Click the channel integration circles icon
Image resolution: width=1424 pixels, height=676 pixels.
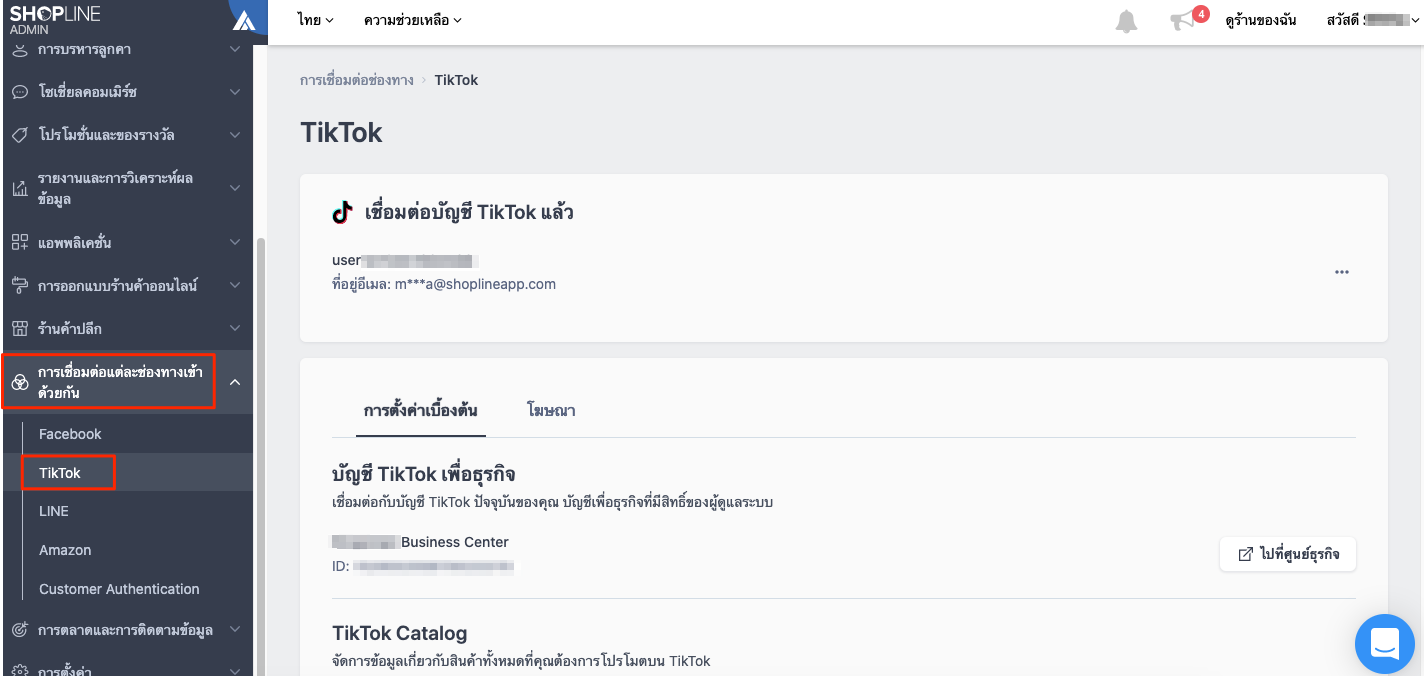pyautogui.click(x=19, y=383)
